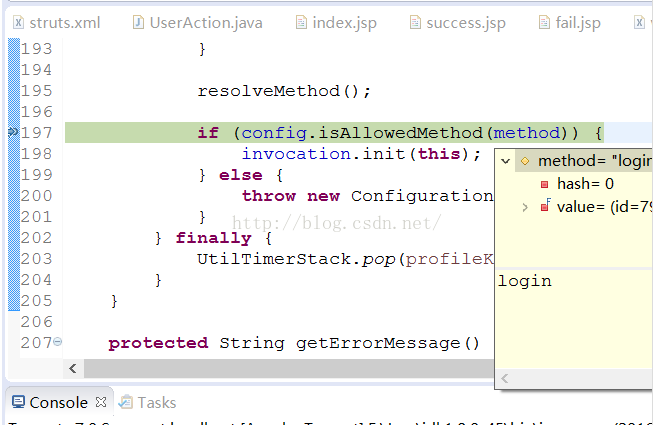
Task: Click the success.jsp file icon
Action: 415,23
